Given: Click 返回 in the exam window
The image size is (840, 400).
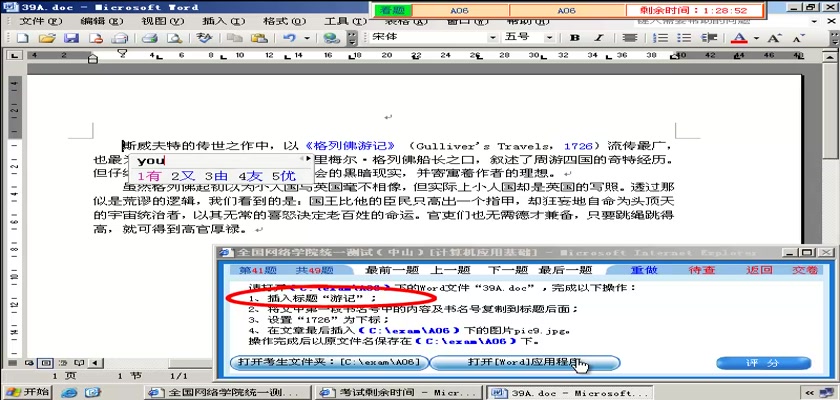Looking at the screenshot, I should pos(759,270).
